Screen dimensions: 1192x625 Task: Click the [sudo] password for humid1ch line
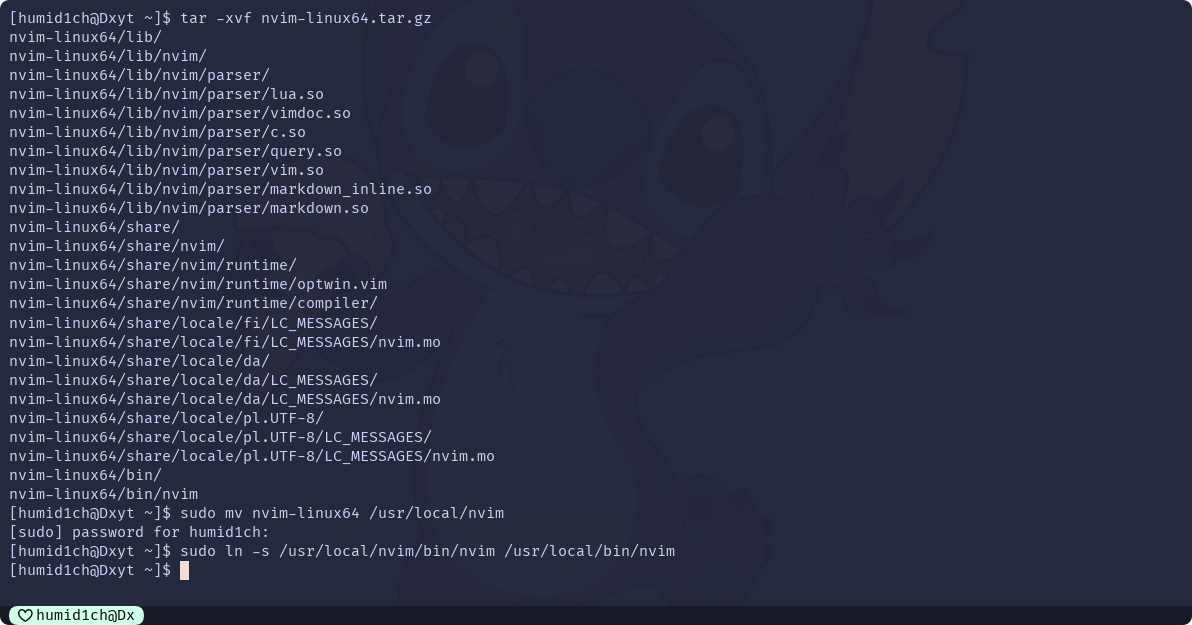(139, 532)
